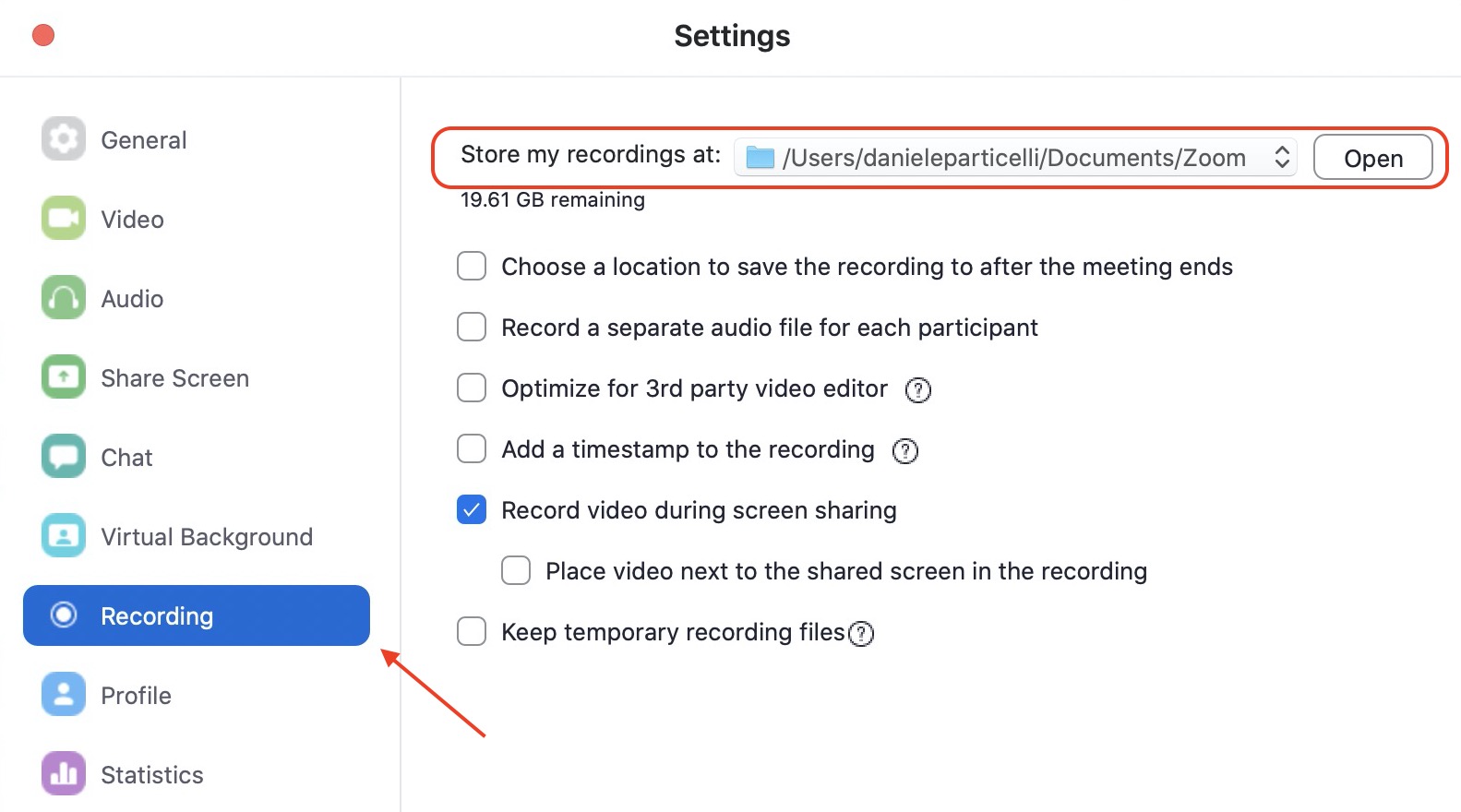This screenshot has width=1461, height=812.
Task: Click the Open button for recordings folder
Action: [1372, 158]
